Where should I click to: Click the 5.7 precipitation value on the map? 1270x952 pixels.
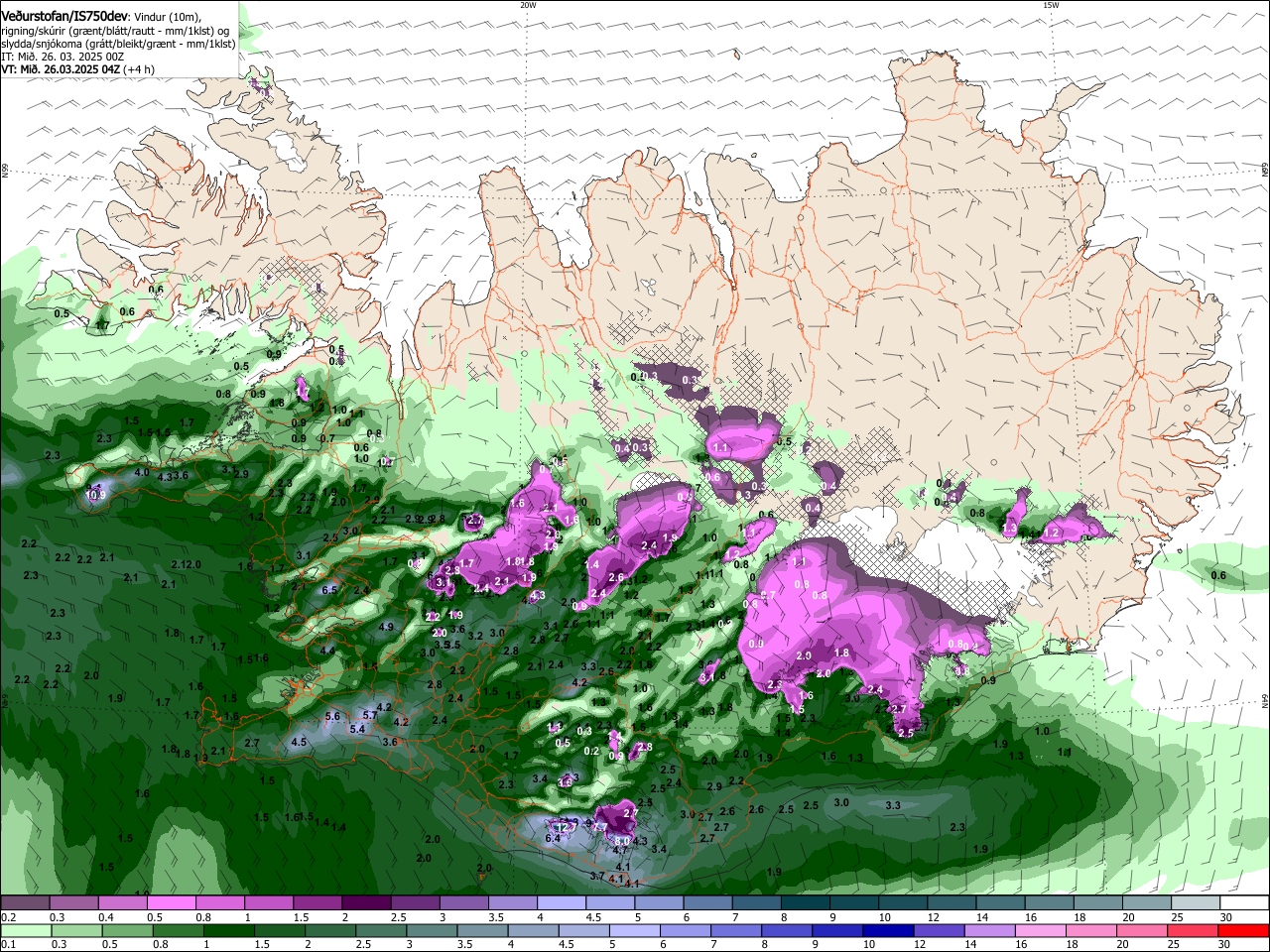tap(369, 714)
